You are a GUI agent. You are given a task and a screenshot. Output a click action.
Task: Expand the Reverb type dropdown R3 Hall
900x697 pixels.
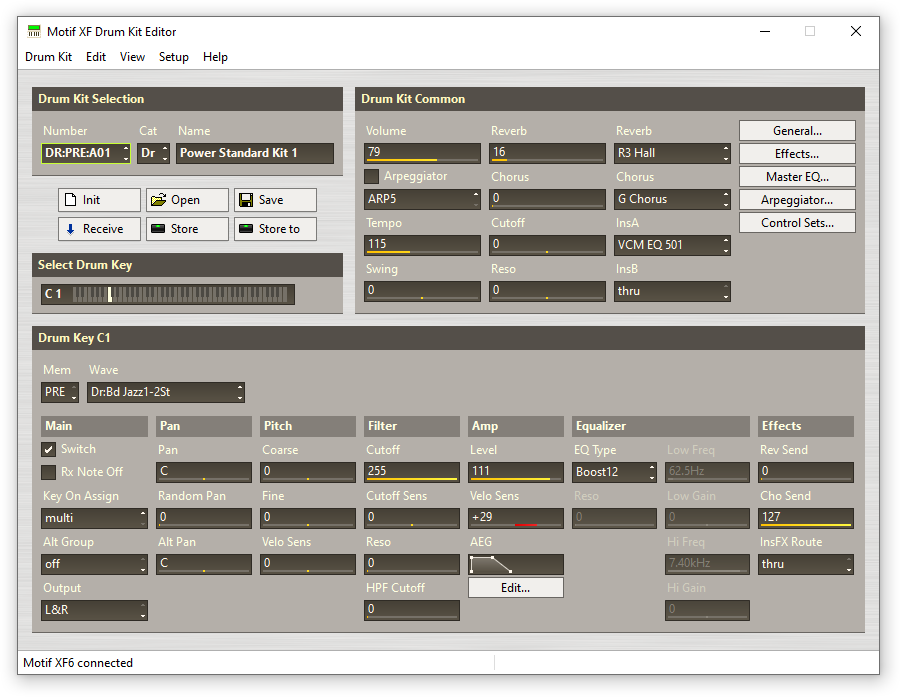tap(672, 153)
